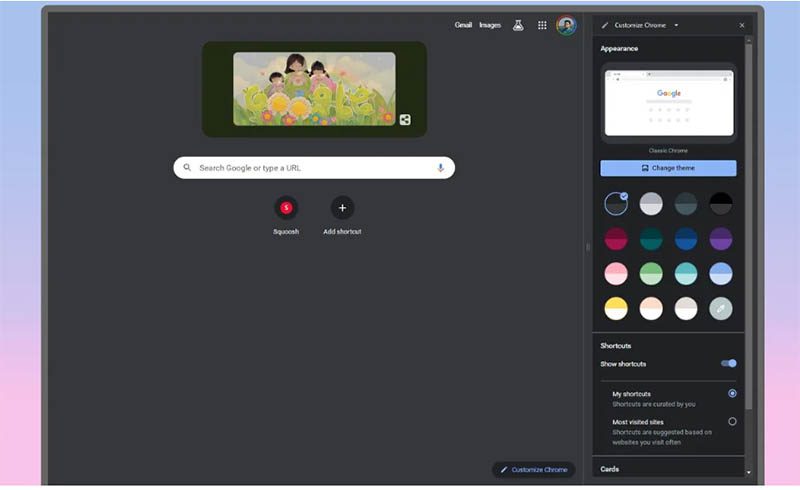The image size is (800, 490).
Task: Share the Google Doodle
Action: [405, 119]
